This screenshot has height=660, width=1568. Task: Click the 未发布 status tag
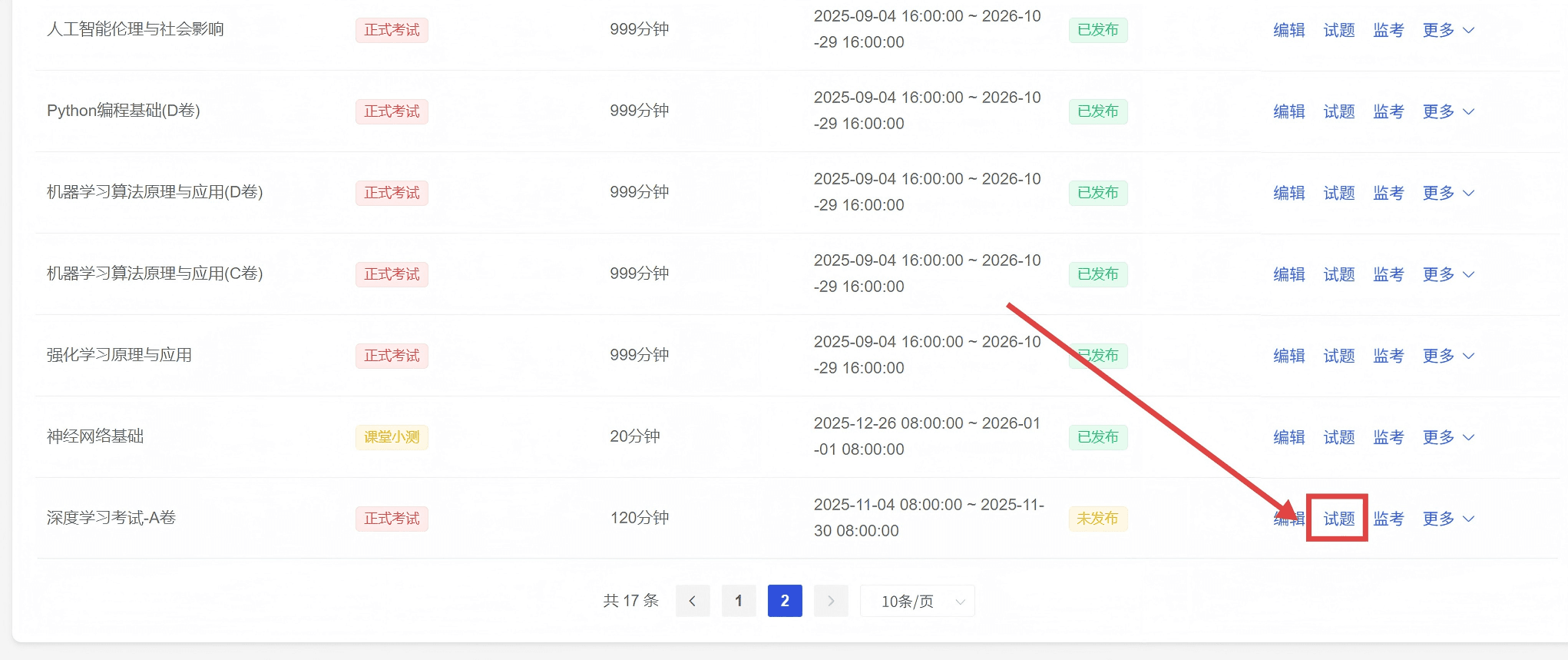(1097, 519)
